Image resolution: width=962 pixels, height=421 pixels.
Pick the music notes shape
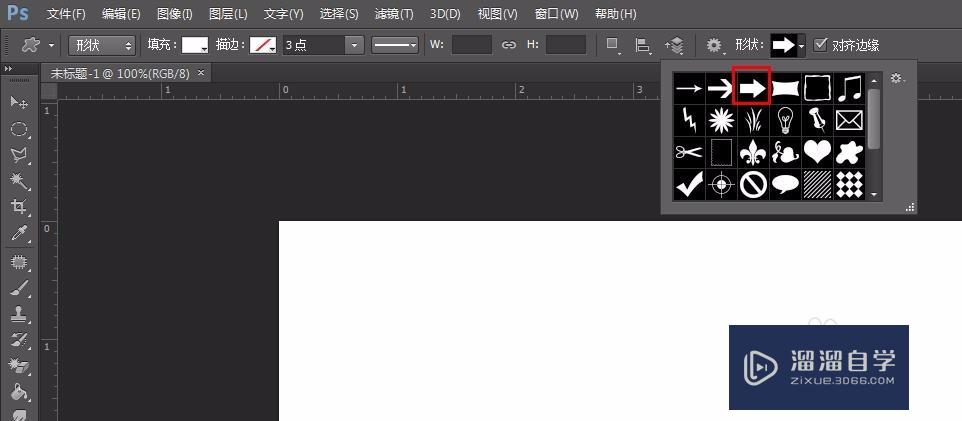849,89
